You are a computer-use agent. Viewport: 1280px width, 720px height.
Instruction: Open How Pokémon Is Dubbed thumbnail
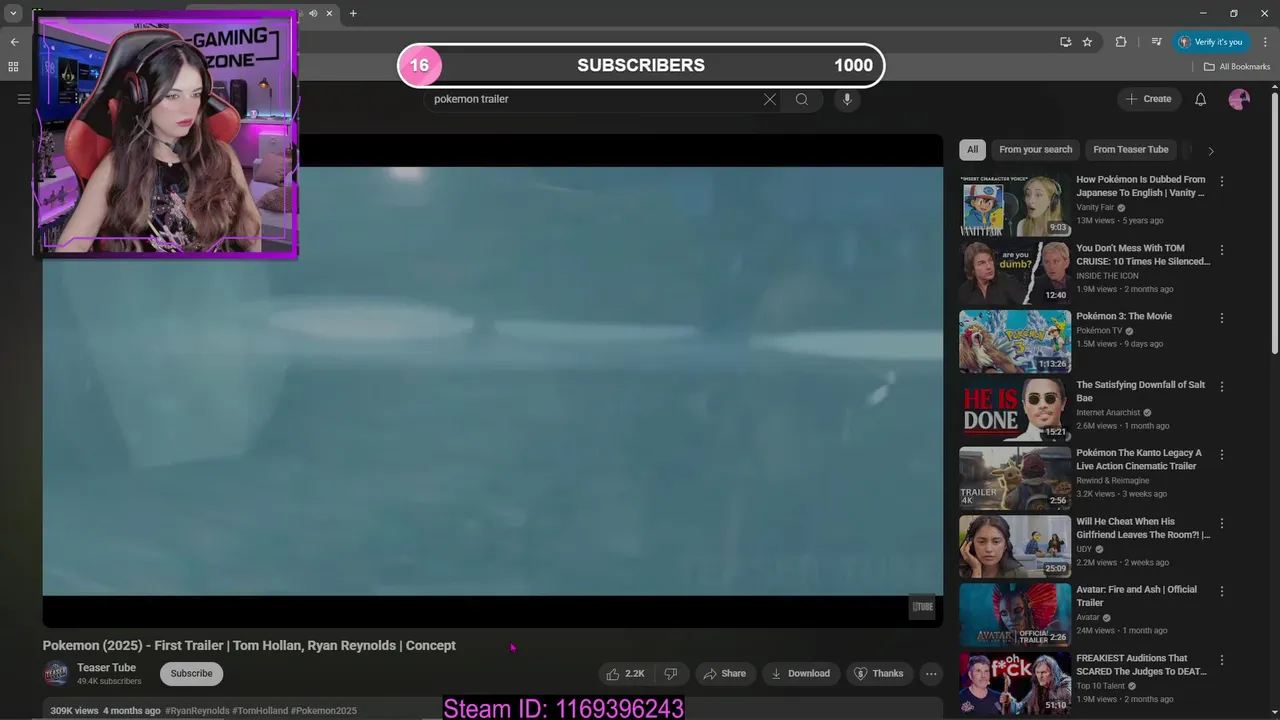[x=1015, y=206]
